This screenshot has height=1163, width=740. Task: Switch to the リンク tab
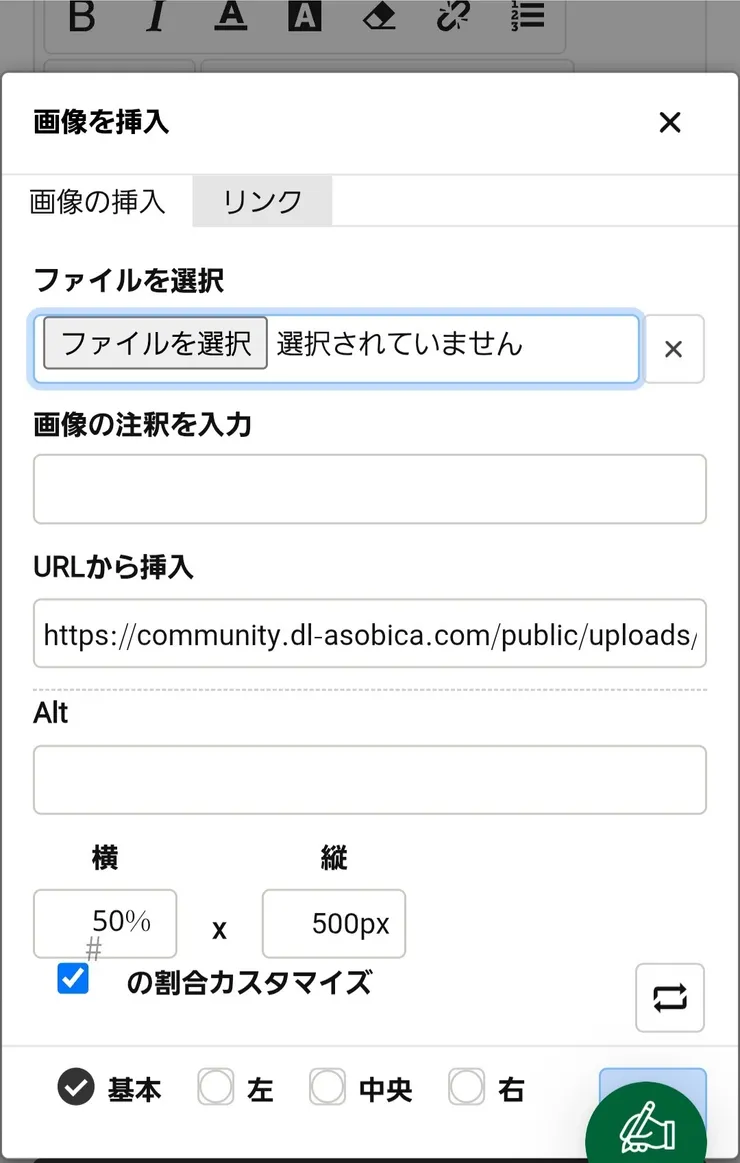click(261, 201)
